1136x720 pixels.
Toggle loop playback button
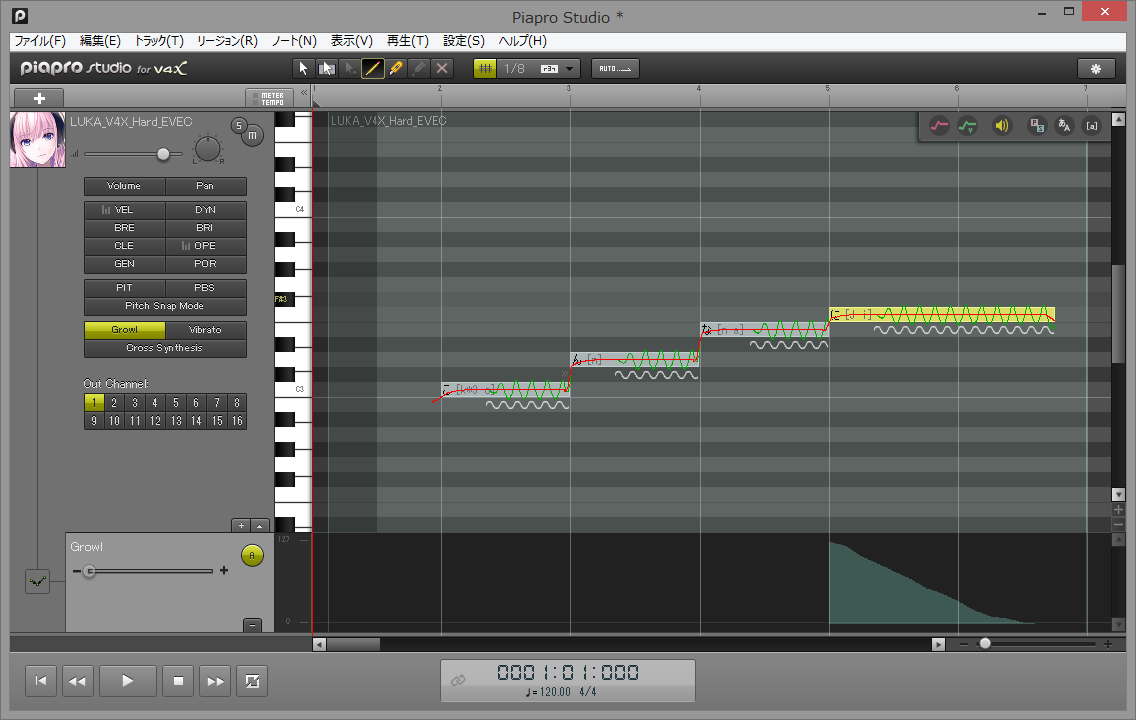point(252,681)
